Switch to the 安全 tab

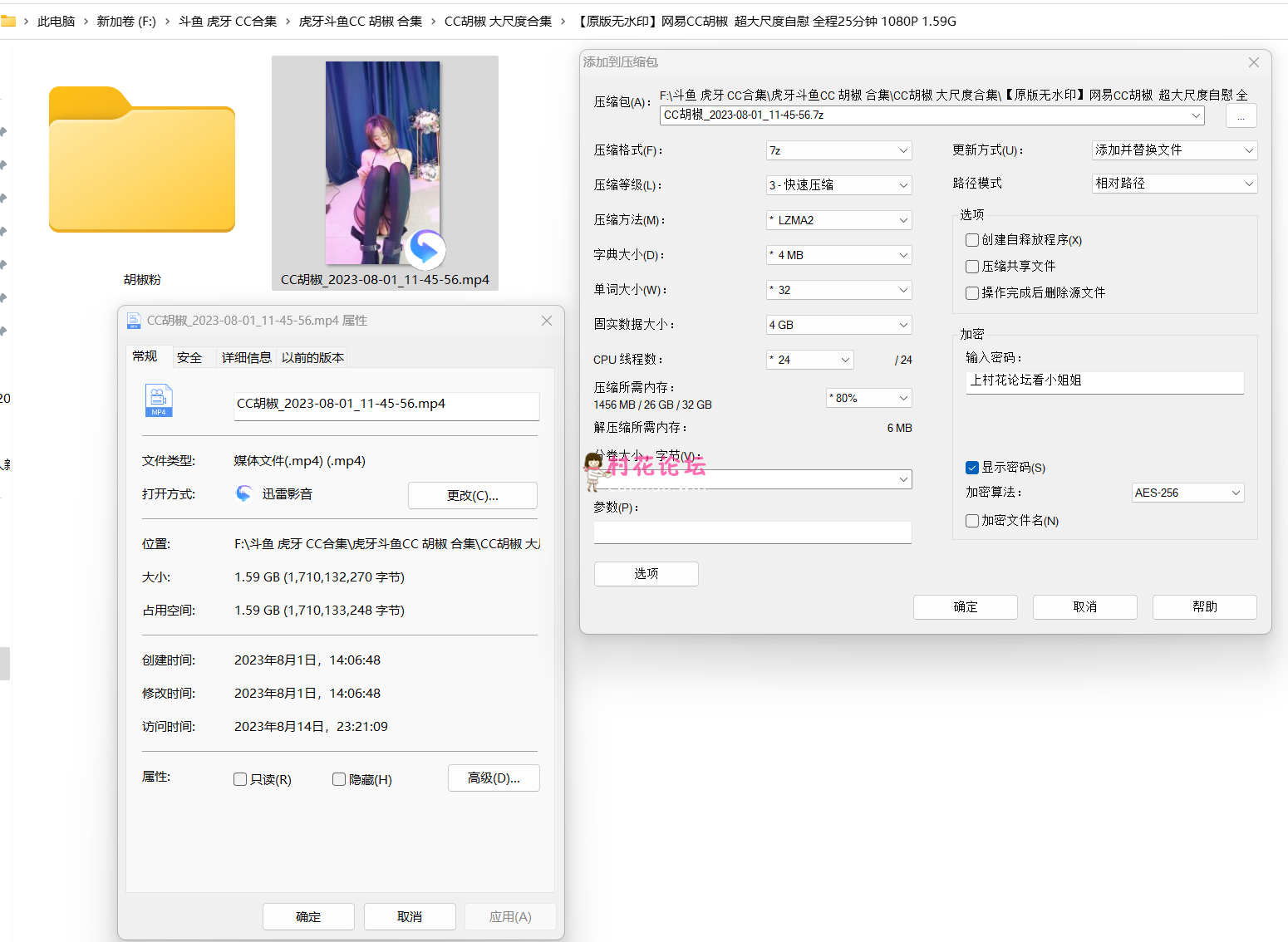coord(189,357)
